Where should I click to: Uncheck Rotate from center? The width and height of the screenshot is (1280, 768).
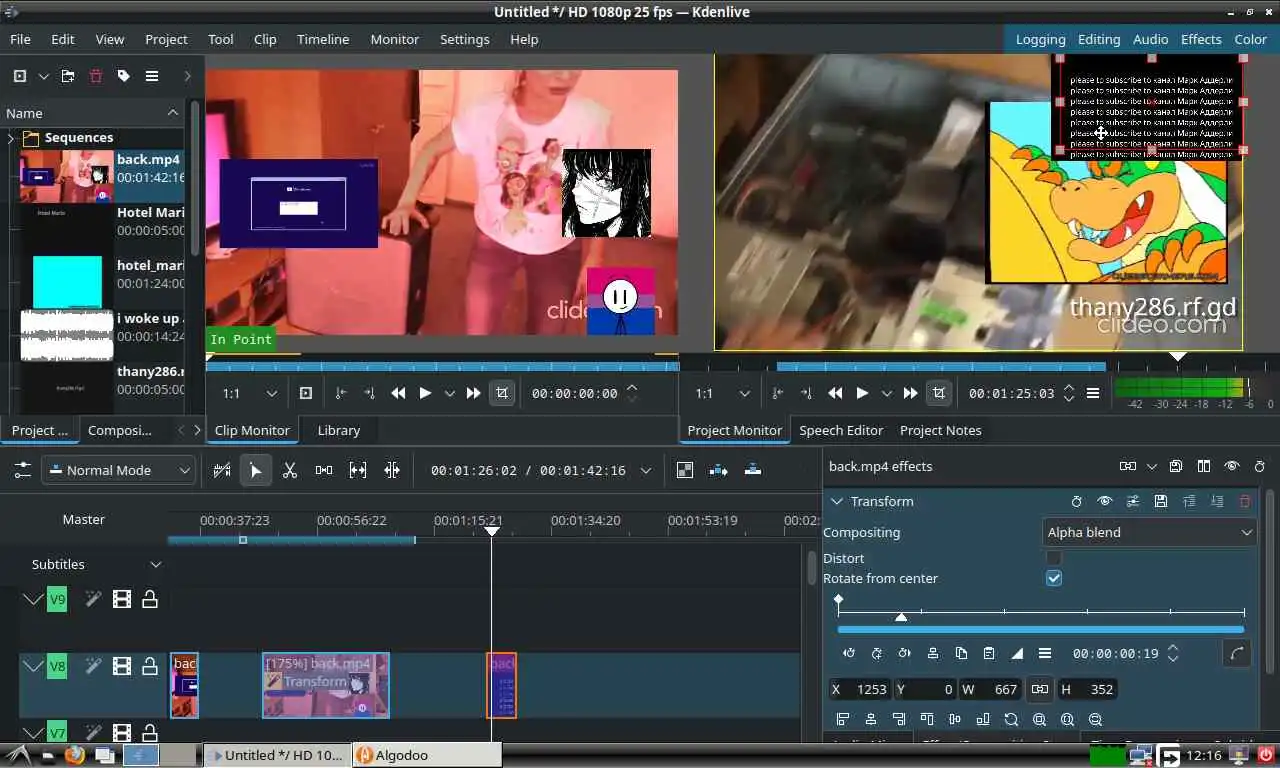(1054, 578)
